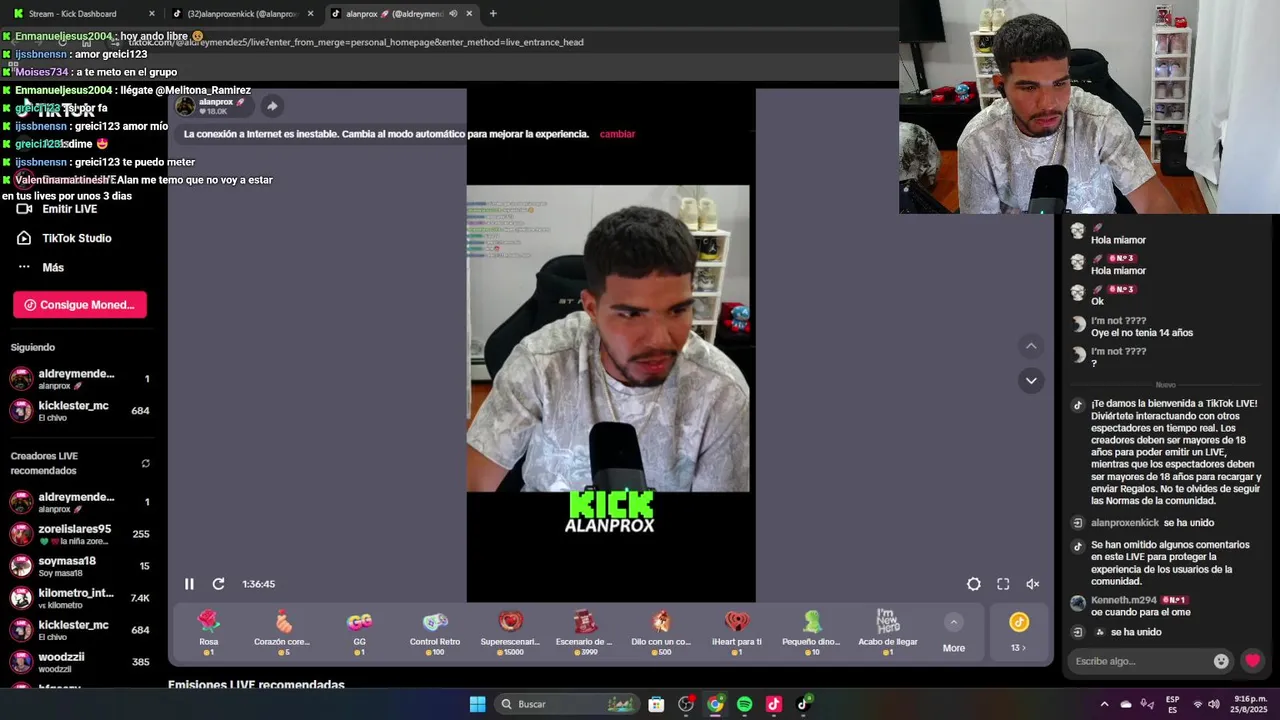1280x720 pixels.
Task: Open zorelislares95 recommended creator
Action: [x=80, y=534]
